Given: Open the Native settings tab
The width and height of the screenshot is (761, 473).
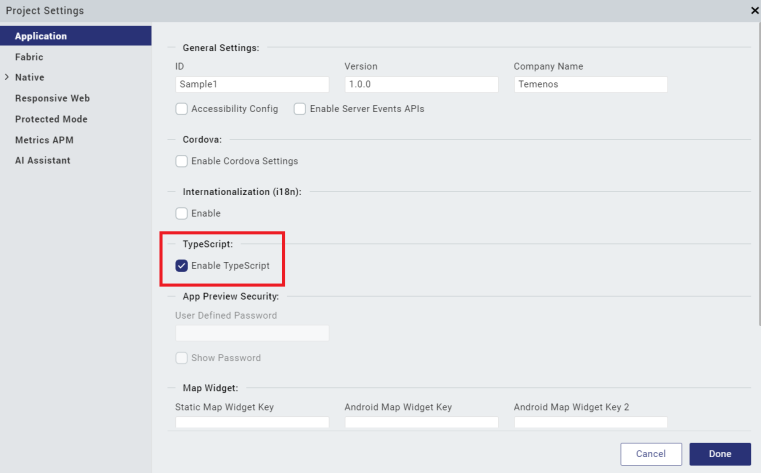Looking at the screenshot, I should click(x=29, y=77).
